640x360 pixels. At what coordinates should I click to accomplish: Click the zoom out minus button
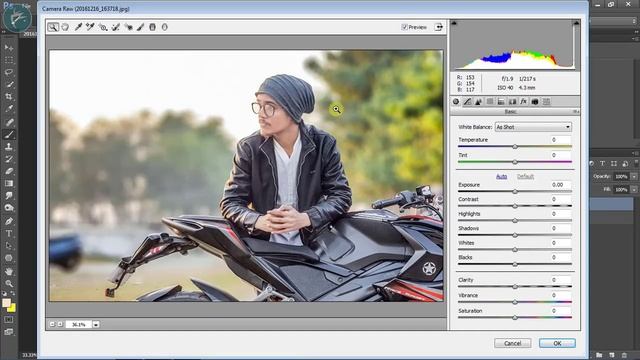52,324
